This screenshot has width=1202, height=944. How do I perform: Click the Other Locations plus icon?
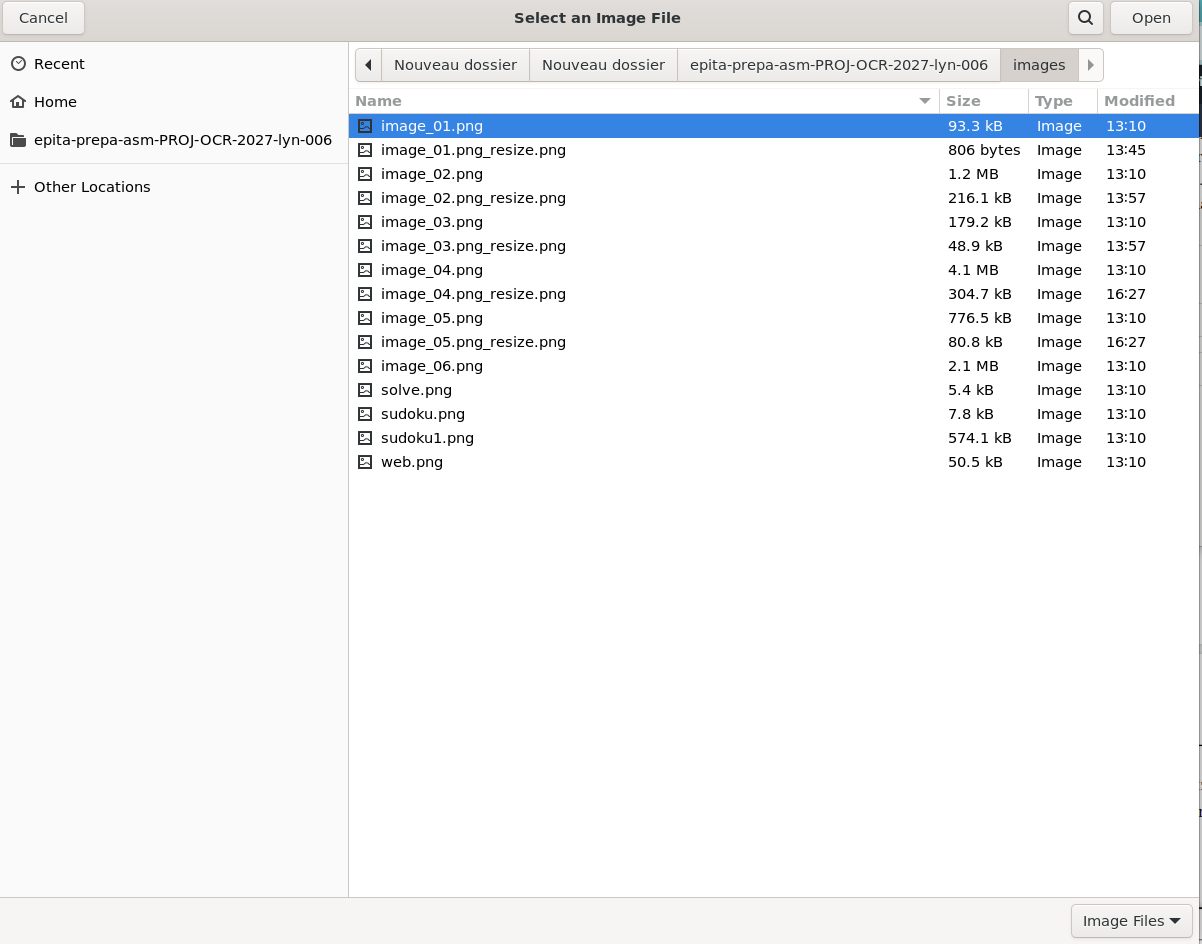[19, 186]
